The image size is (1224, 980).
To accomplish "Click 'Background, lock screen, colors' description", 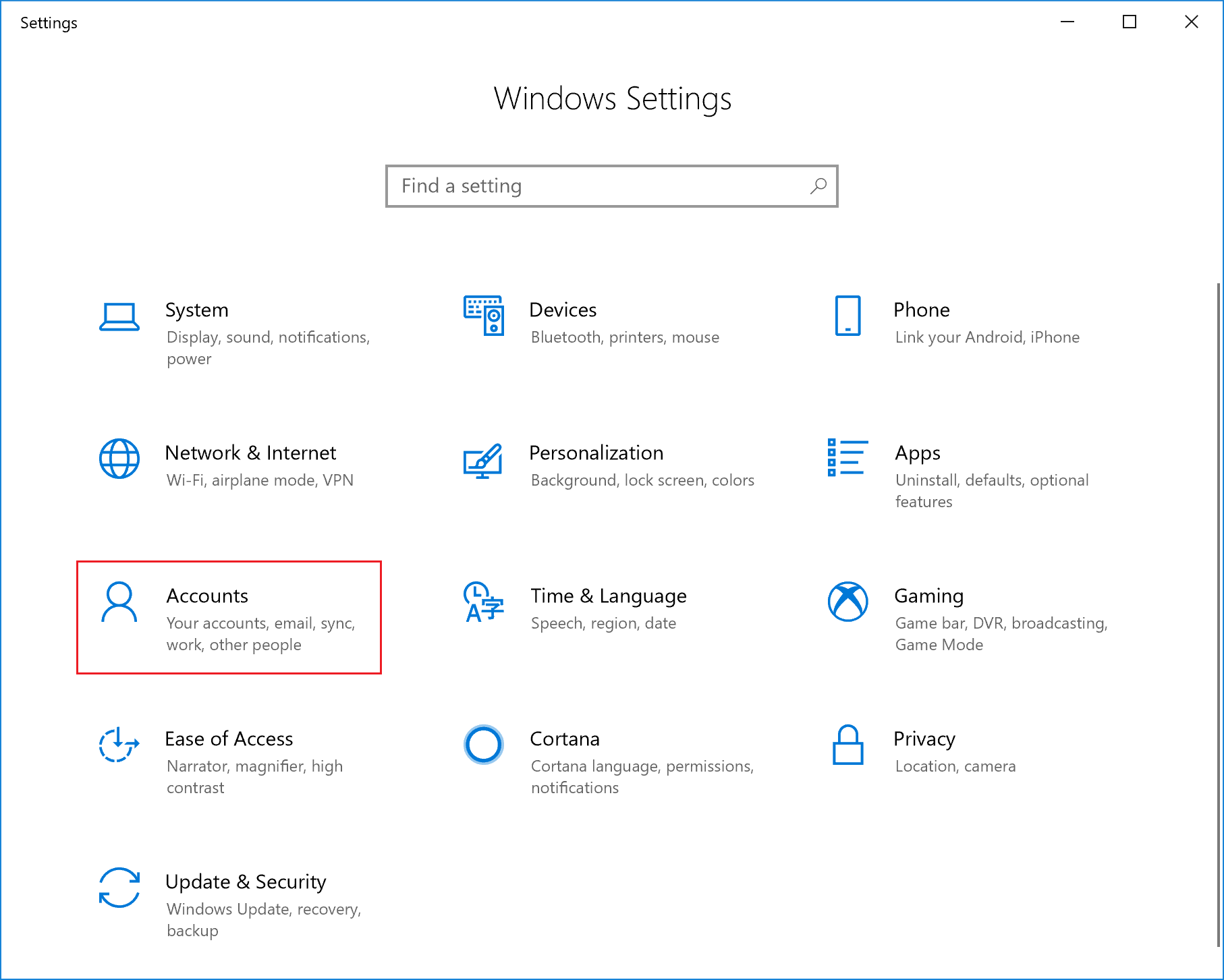I will click(x=643, y=481).
